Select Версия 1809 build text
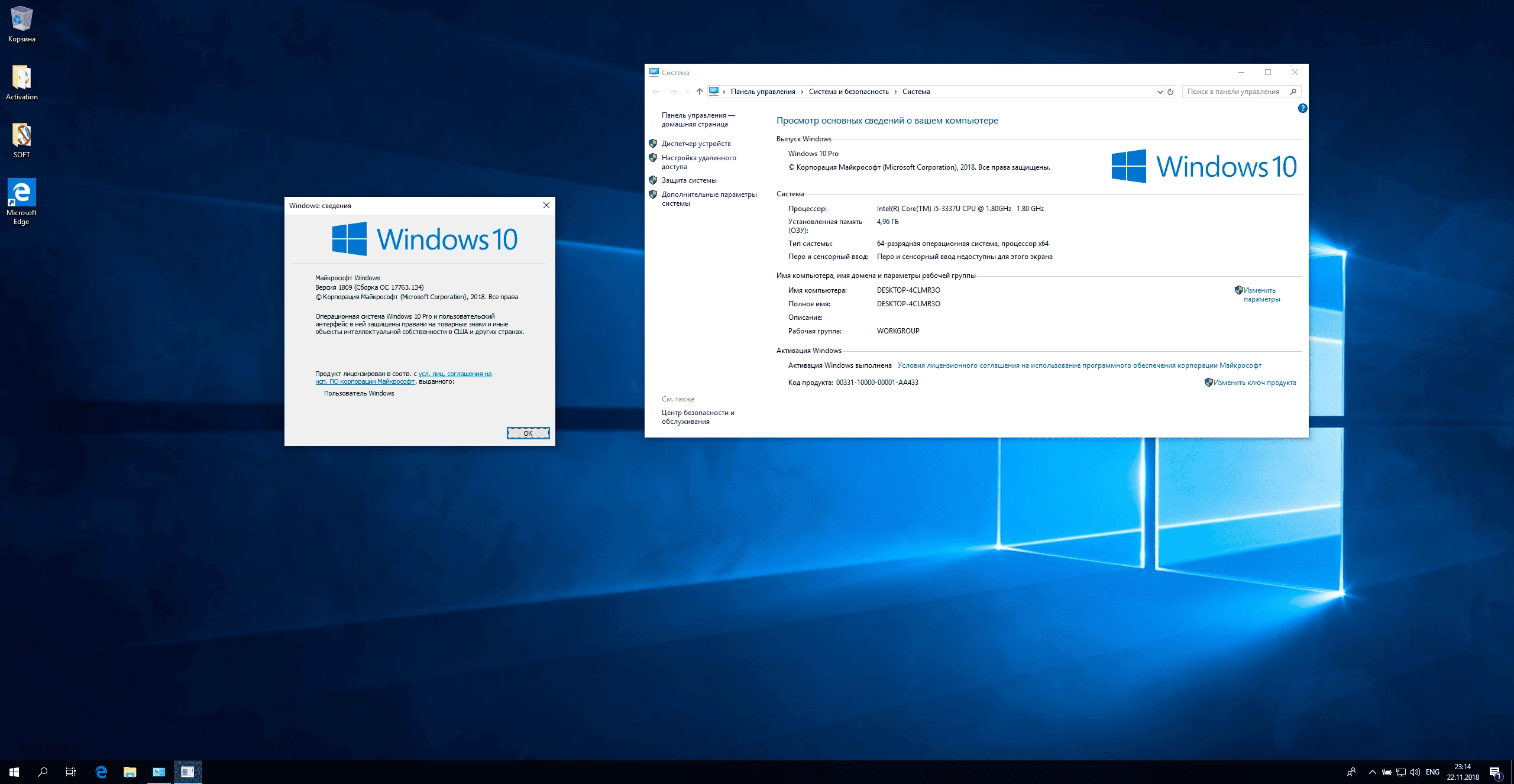 369,287
